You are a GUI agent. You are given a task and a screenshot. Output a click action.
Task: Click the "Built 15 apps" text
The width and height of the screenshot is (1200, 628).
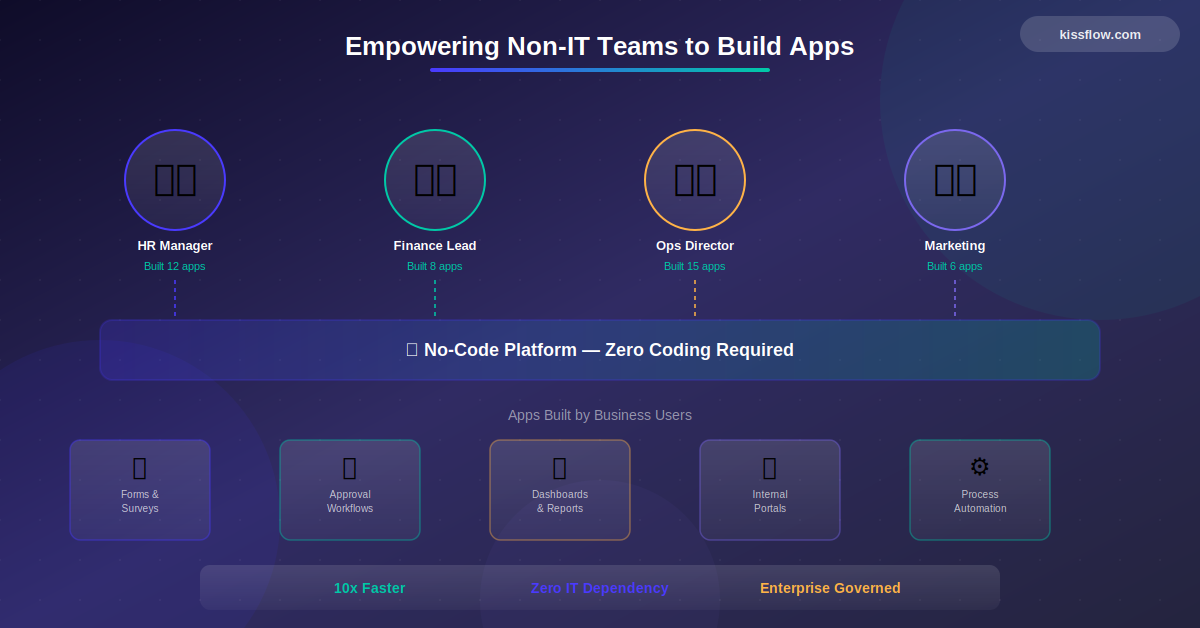point(695,267)
